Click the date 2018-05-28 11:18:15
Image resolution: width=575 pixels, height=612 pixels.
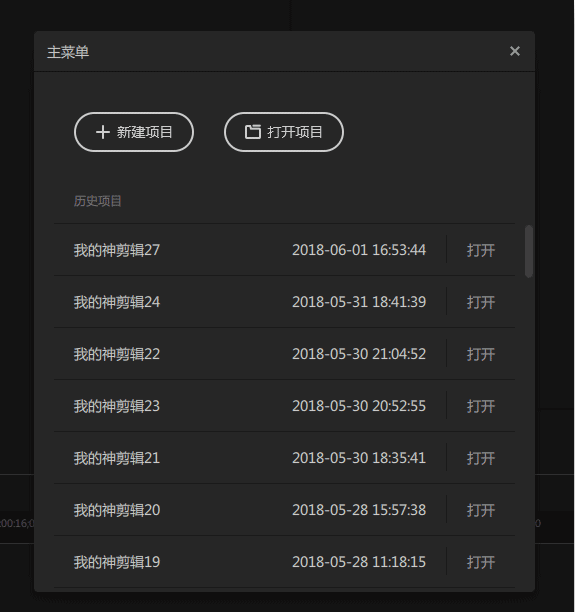click(359, 562)
